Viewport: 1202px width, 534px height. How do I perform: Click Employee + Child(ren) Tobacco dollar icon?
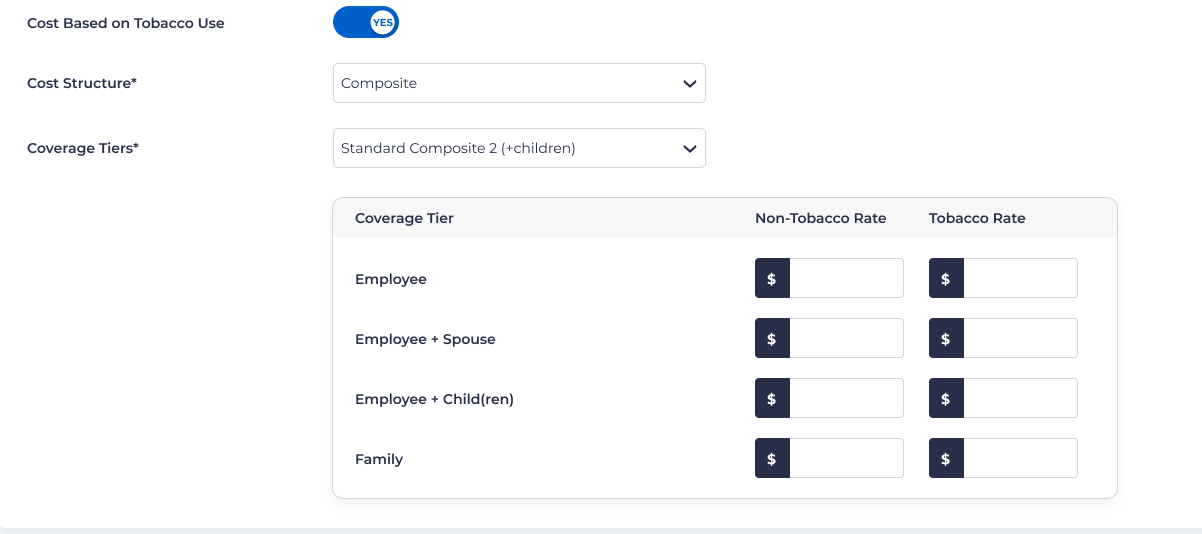tap(946, 399)
